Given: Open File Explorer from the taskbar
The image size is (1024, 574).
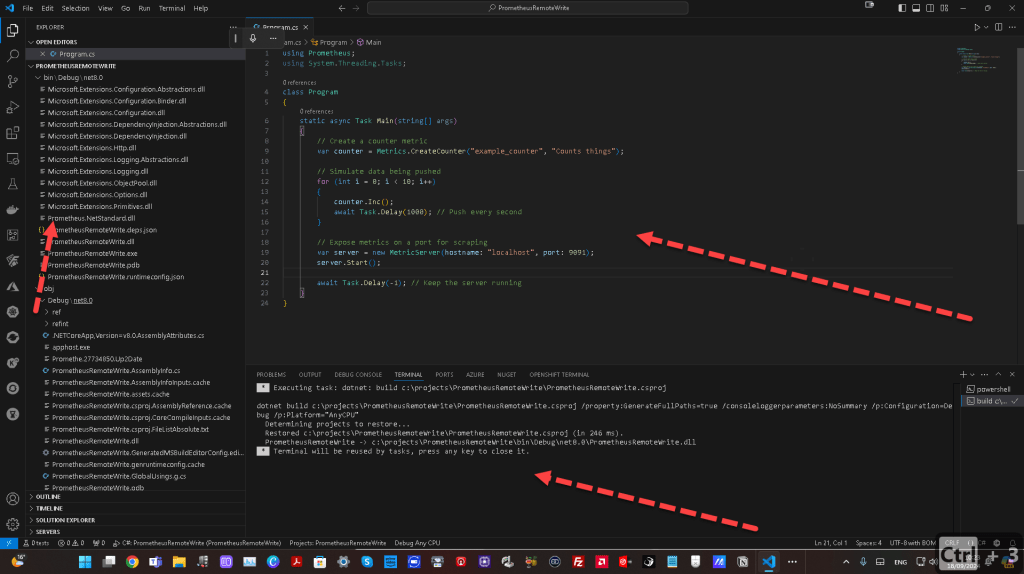Looking at the screenshot, I should (179, 562).
